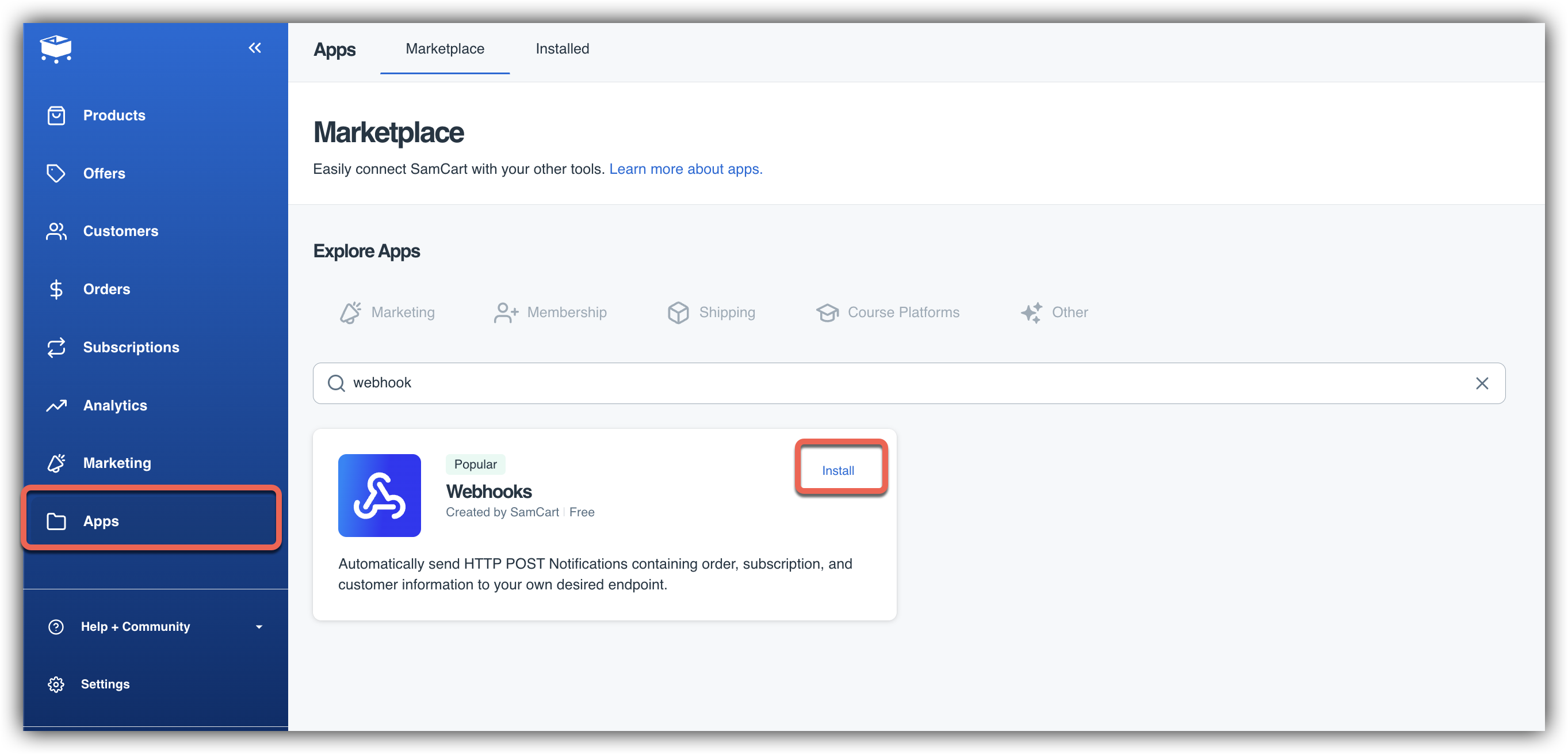Screen dimensions: 1568x754
Task: Filter apps by Shipping category
Action: [711, 313]
